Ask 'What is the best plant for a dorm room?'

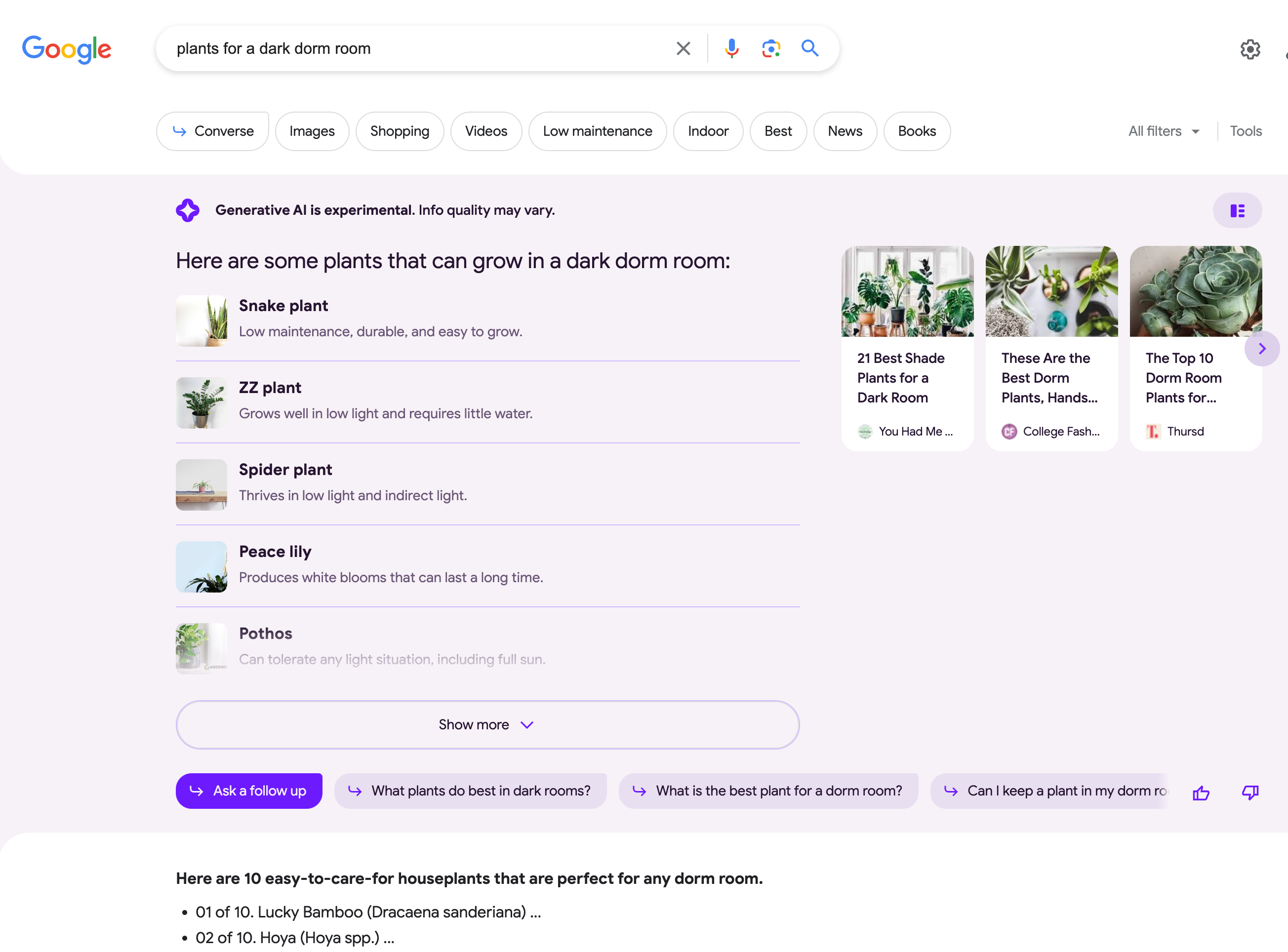[x=768, y=791]
